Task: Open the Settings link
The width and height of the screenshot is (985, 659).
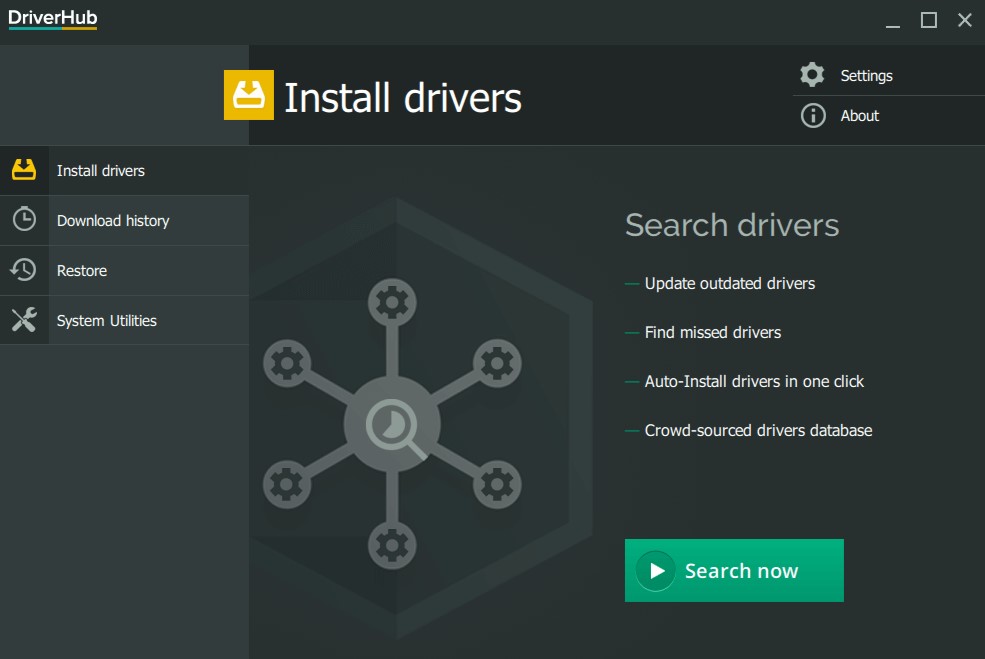Action: pyautogui.click(x=866, y=76)
